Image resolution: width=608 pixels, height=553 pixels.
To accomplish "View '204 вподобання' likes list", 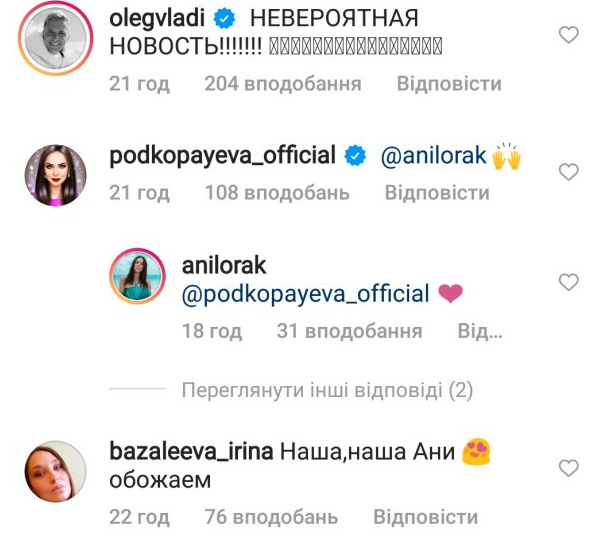I will point(283,84).
